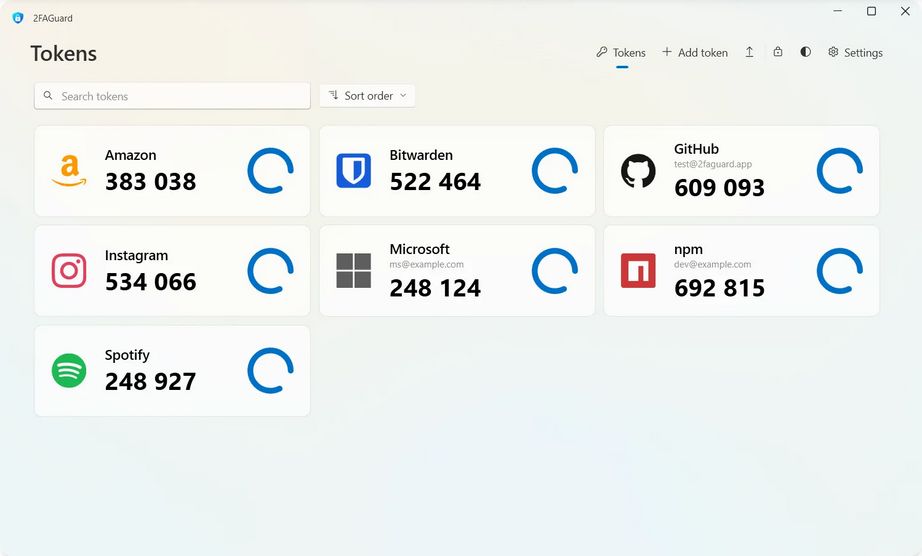Click the magnifier icon in search box

coord(48,95)
